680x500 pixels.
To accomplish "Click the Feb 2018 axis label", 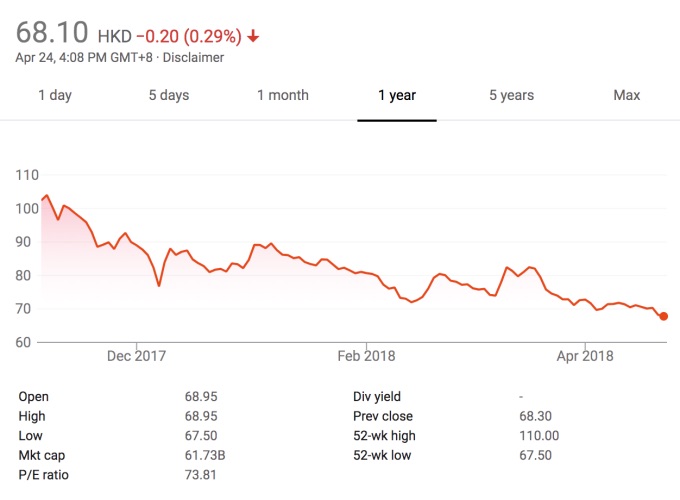I will [366, 356].
